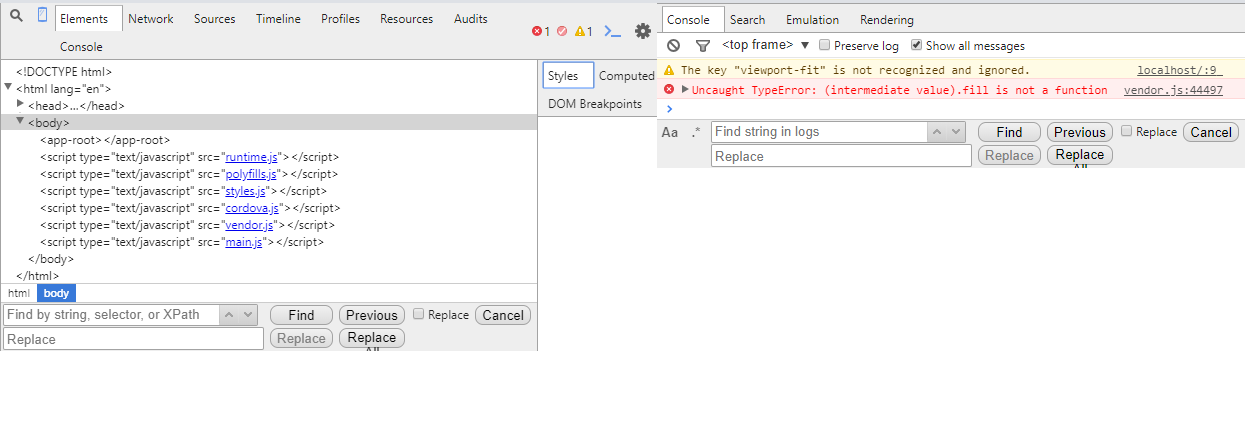Collapse the body node in DOM tree
Viewport: 1245px width, 432px height.
pyautogui.click(x=21, y=121)
